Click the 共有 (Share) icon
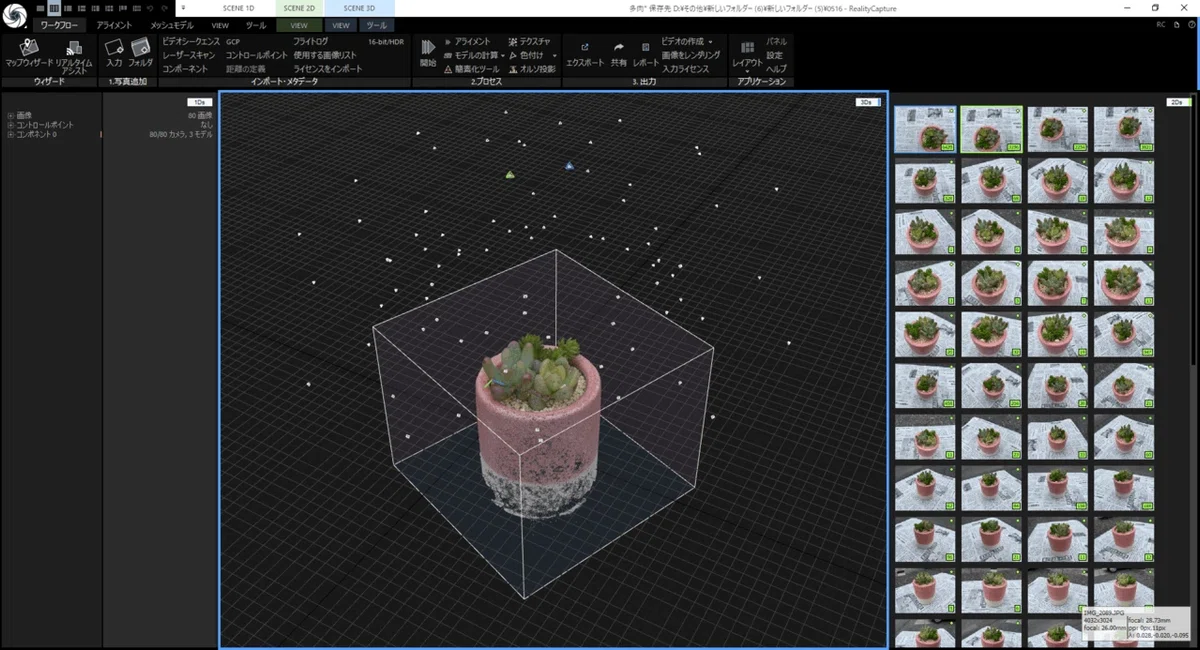Image resolution: width=1200 pixels, height=650 pixels. (619, 54)
